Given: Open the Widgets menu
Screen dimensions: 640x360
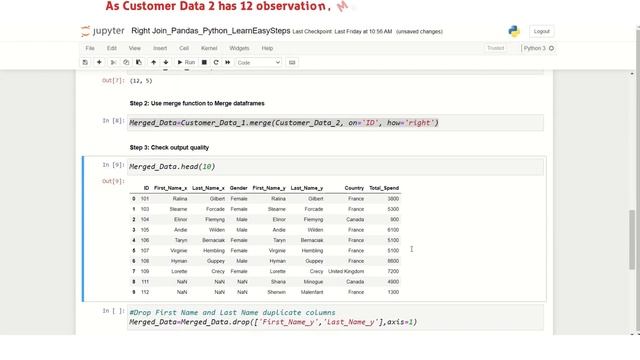Looking at the screenshot, I should coord(239,48).
